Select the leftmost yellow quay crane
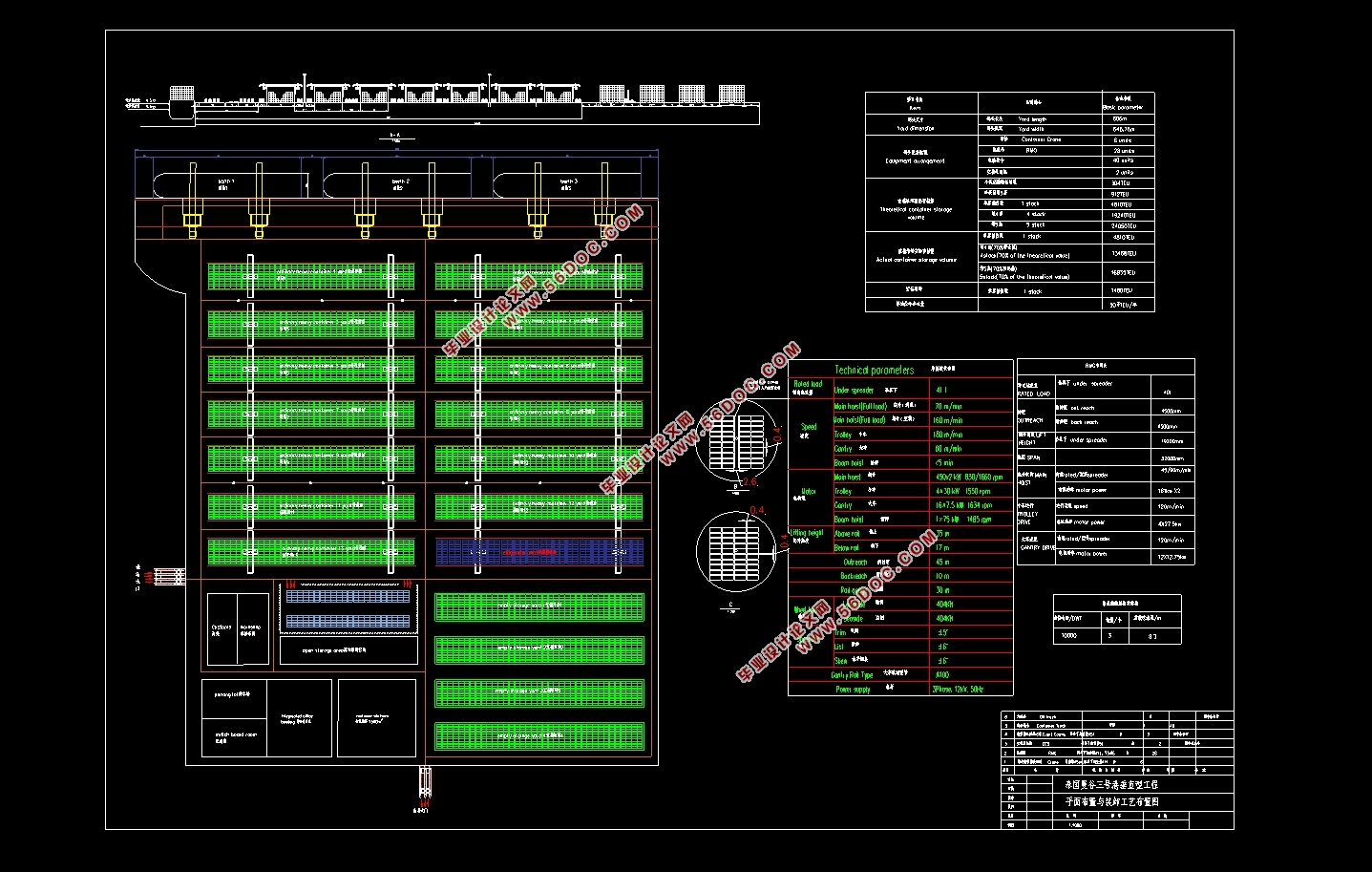 pos(192,222)
